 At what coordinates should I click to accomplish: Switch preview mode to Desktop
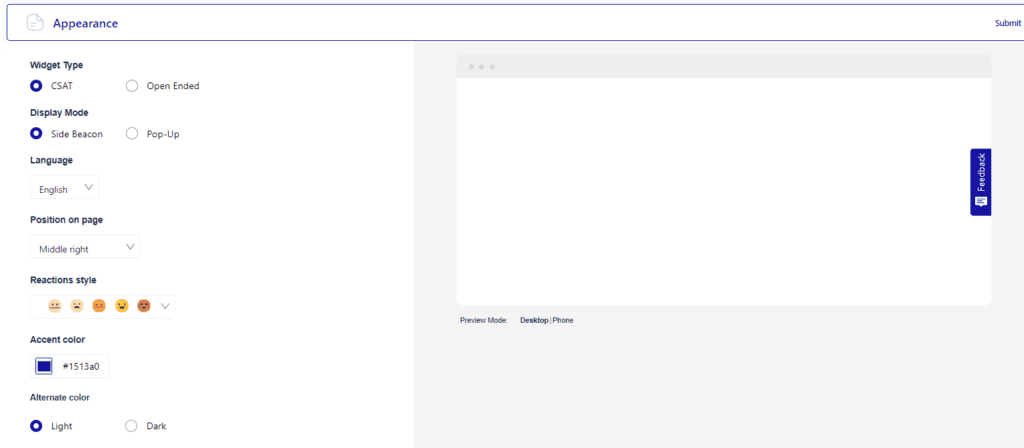(534, 320)
